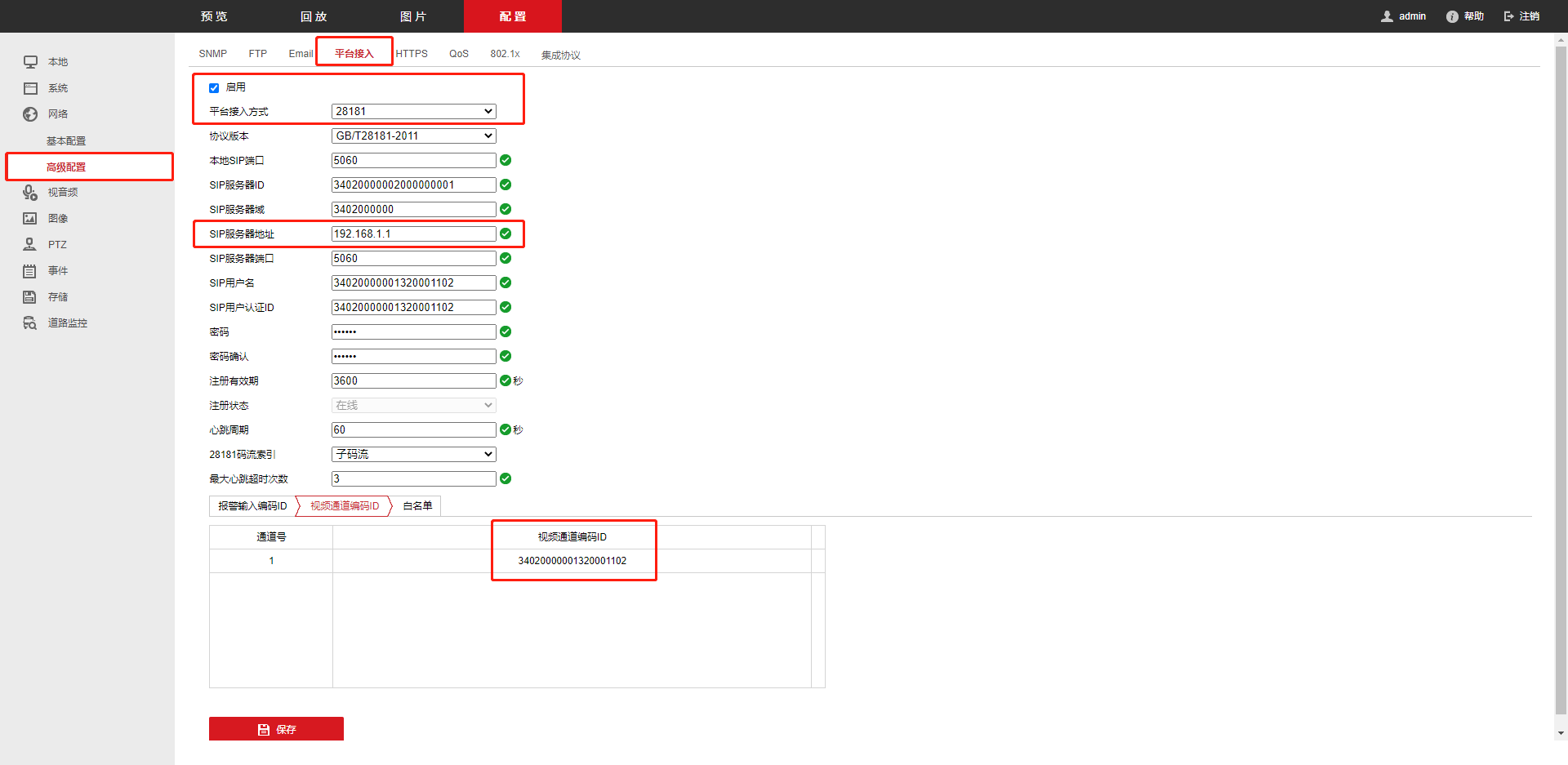Screen dimensions: 1568x765
Task: Click green check beside SIP用户名
Action: pos(506,282)
